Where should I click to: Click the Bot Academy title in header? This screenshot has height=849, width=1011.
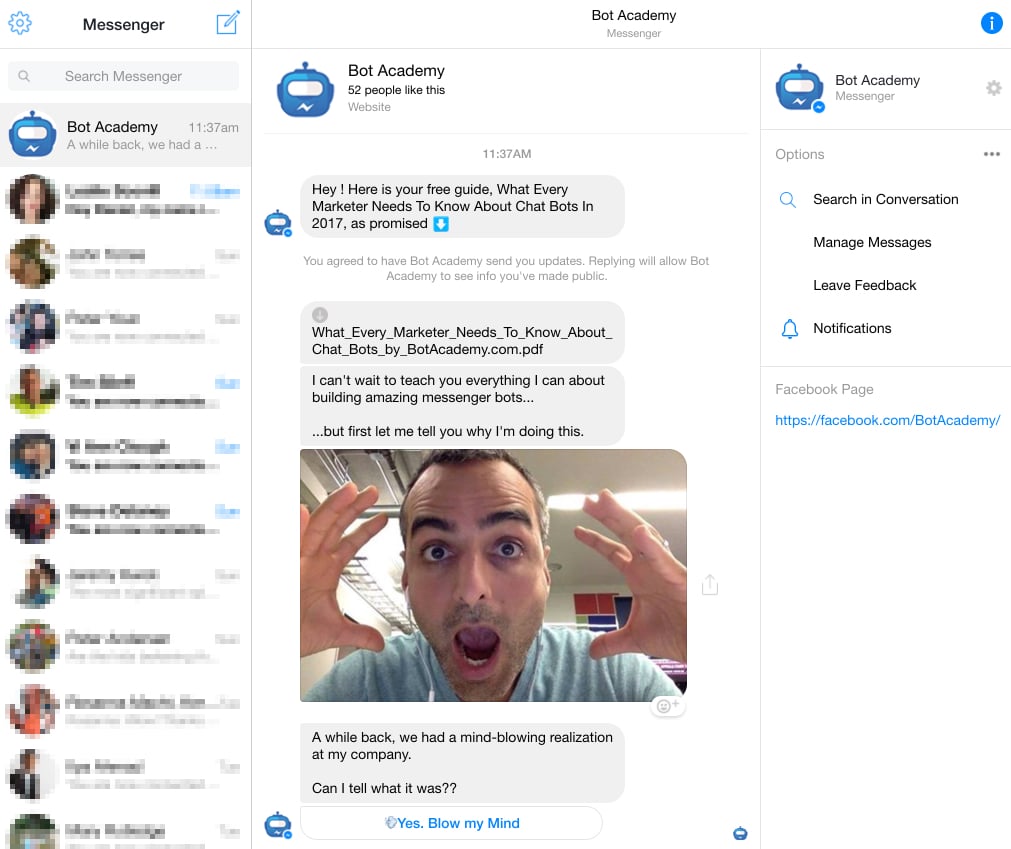point(634,15)
